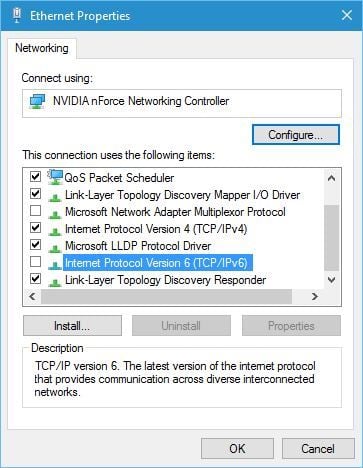Screen dimensions: 363x468
Task: Uncheck QoS Packet Scheduler checkbox
Action: (35, 176)
